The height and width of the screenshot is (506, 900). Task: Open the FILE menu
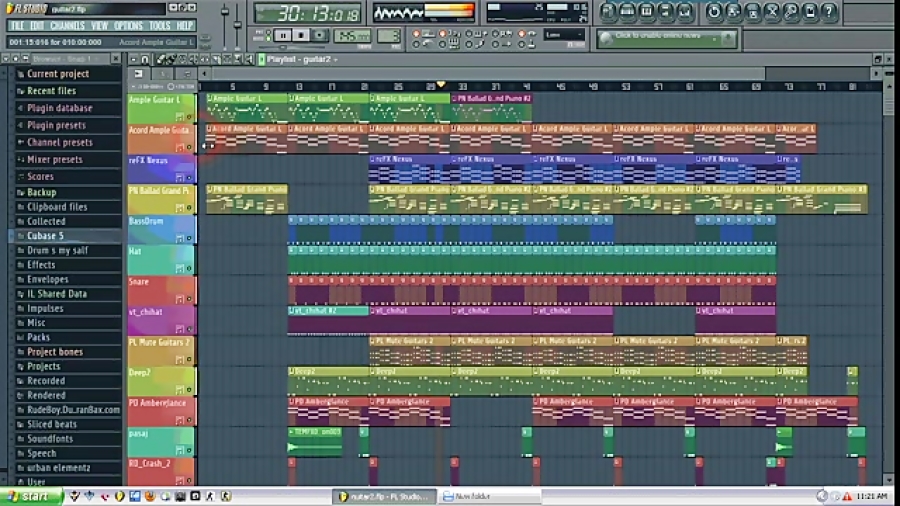[x=17, y=26]
